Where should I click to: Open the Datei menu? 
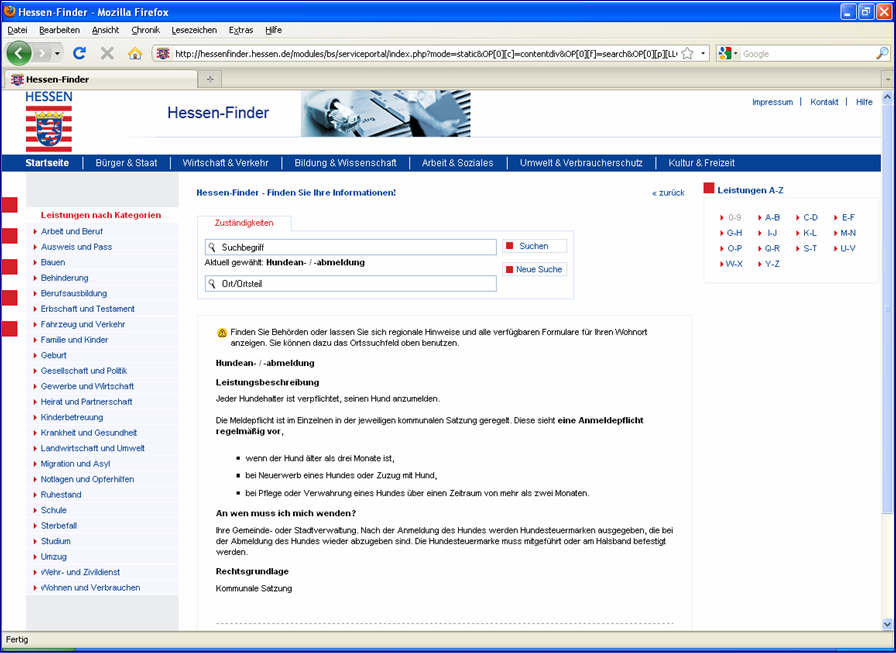(x=17, y=30)
